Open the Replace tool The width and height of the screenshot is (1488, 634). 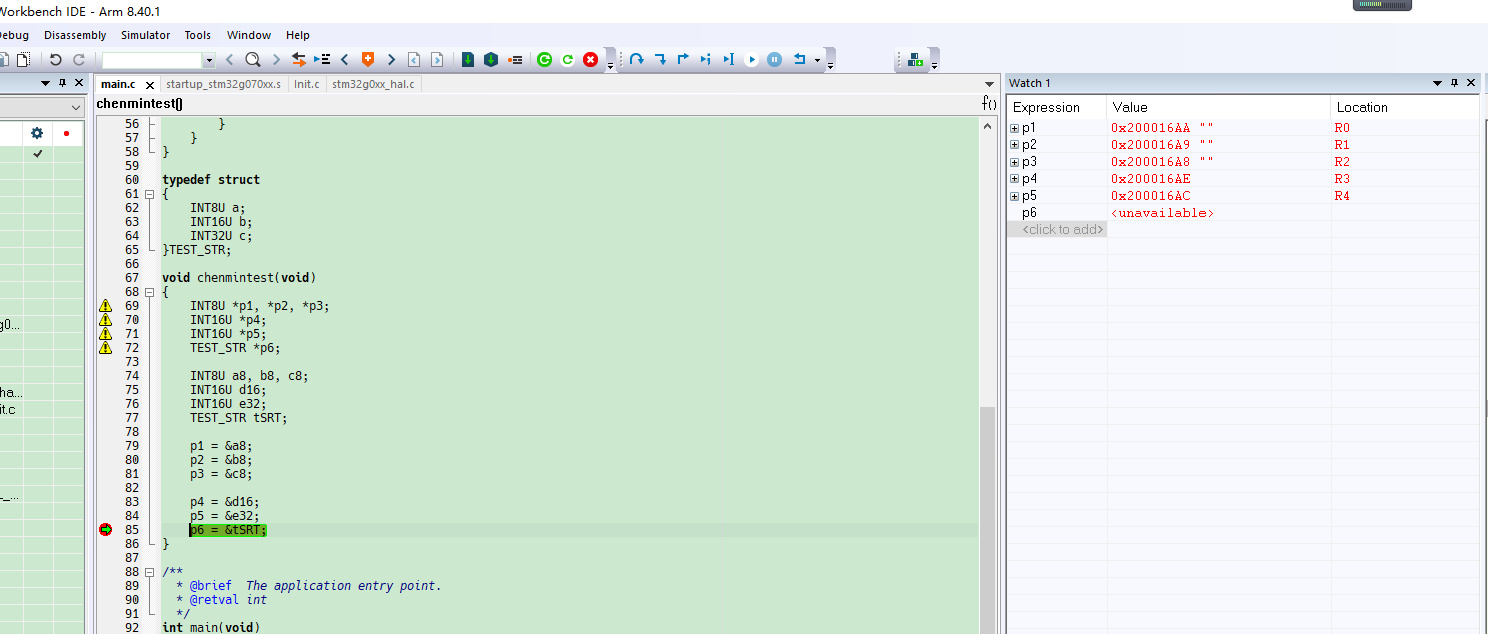click(298, 60)
